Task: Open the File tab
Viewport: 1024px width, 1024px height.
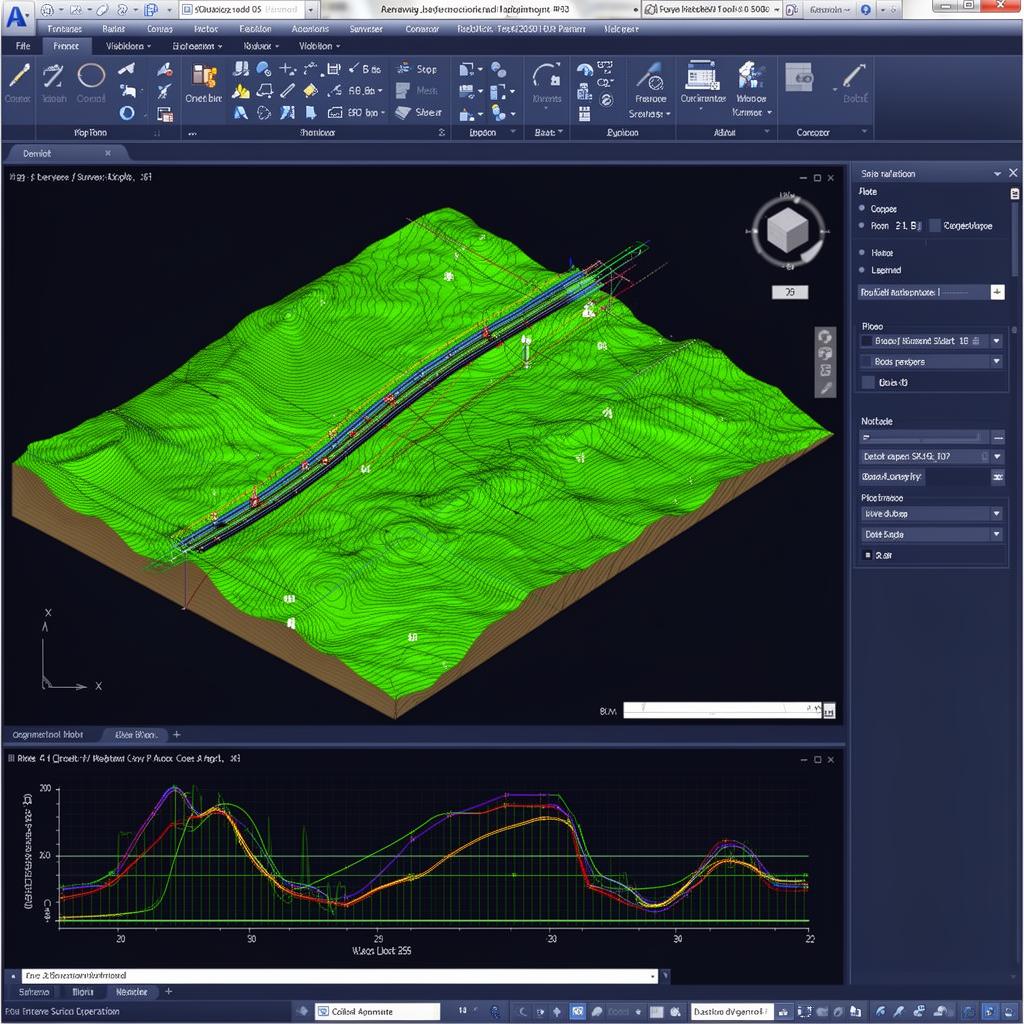Action: [x=23, y=46]
